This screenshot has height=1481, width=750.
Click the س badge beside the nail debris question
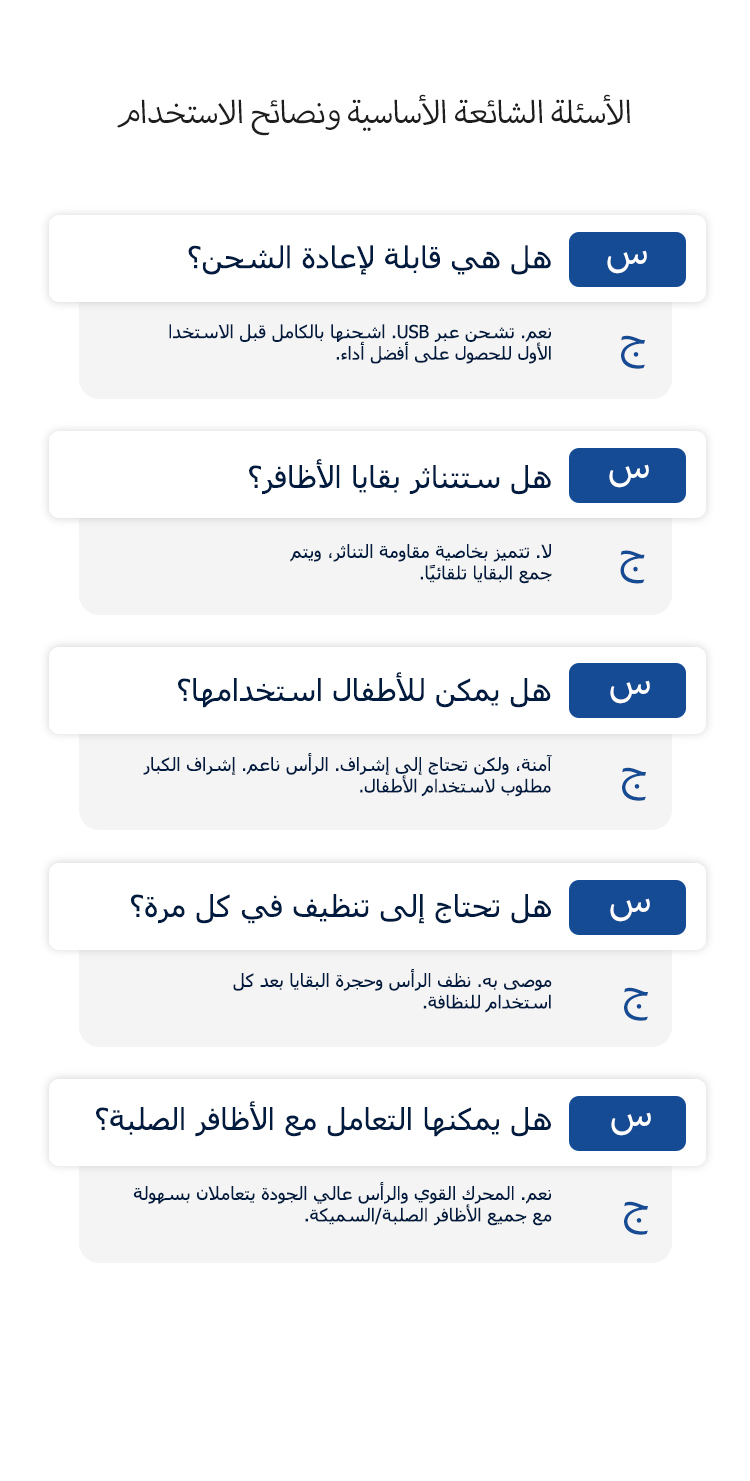(x=627, y=475)
